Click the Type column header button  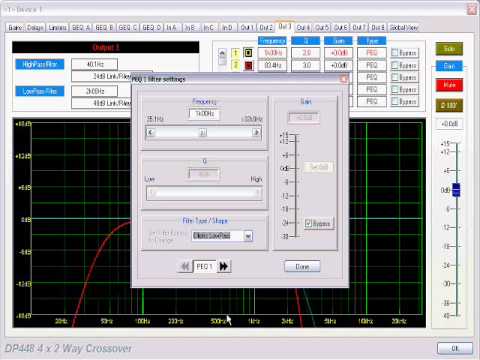pos(372,41)
